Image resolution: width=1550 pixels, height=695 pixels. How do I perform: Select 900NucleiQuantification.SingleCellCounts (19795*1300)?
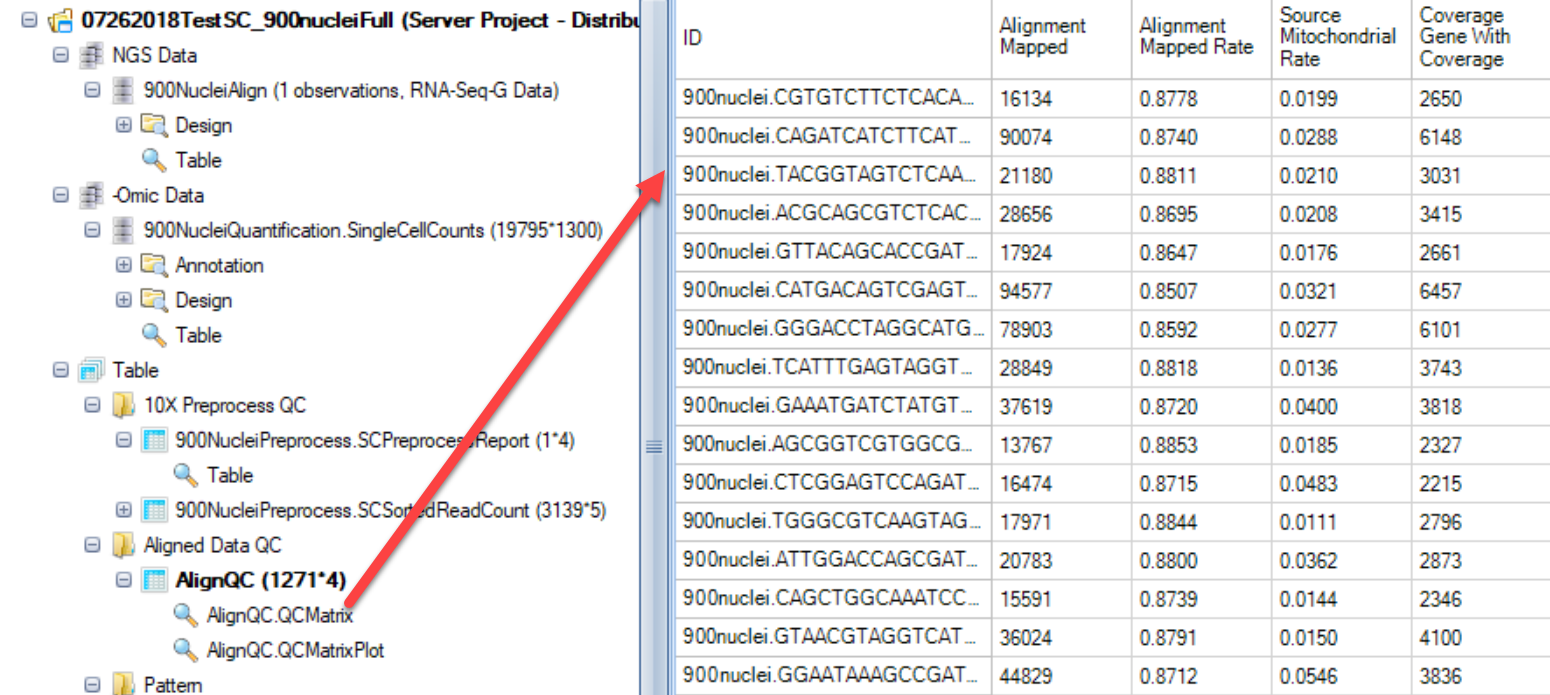[373, 230]
